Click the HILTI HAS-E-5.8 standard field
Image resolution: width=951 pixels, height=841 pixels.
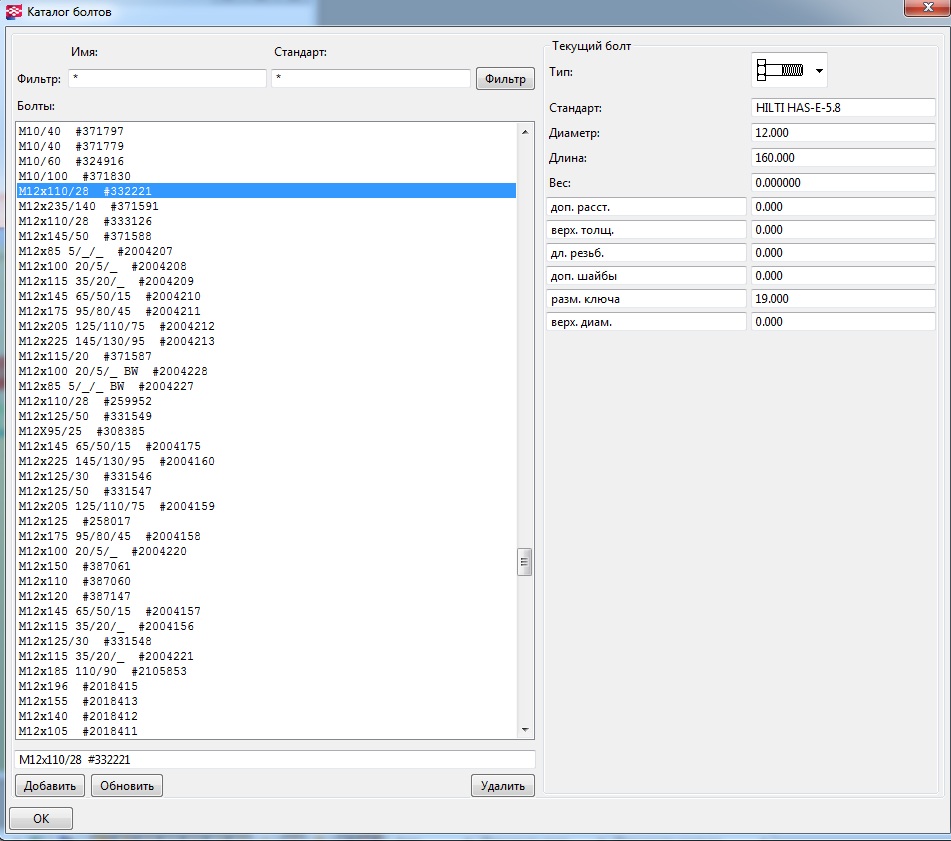[x=842, y=108]
